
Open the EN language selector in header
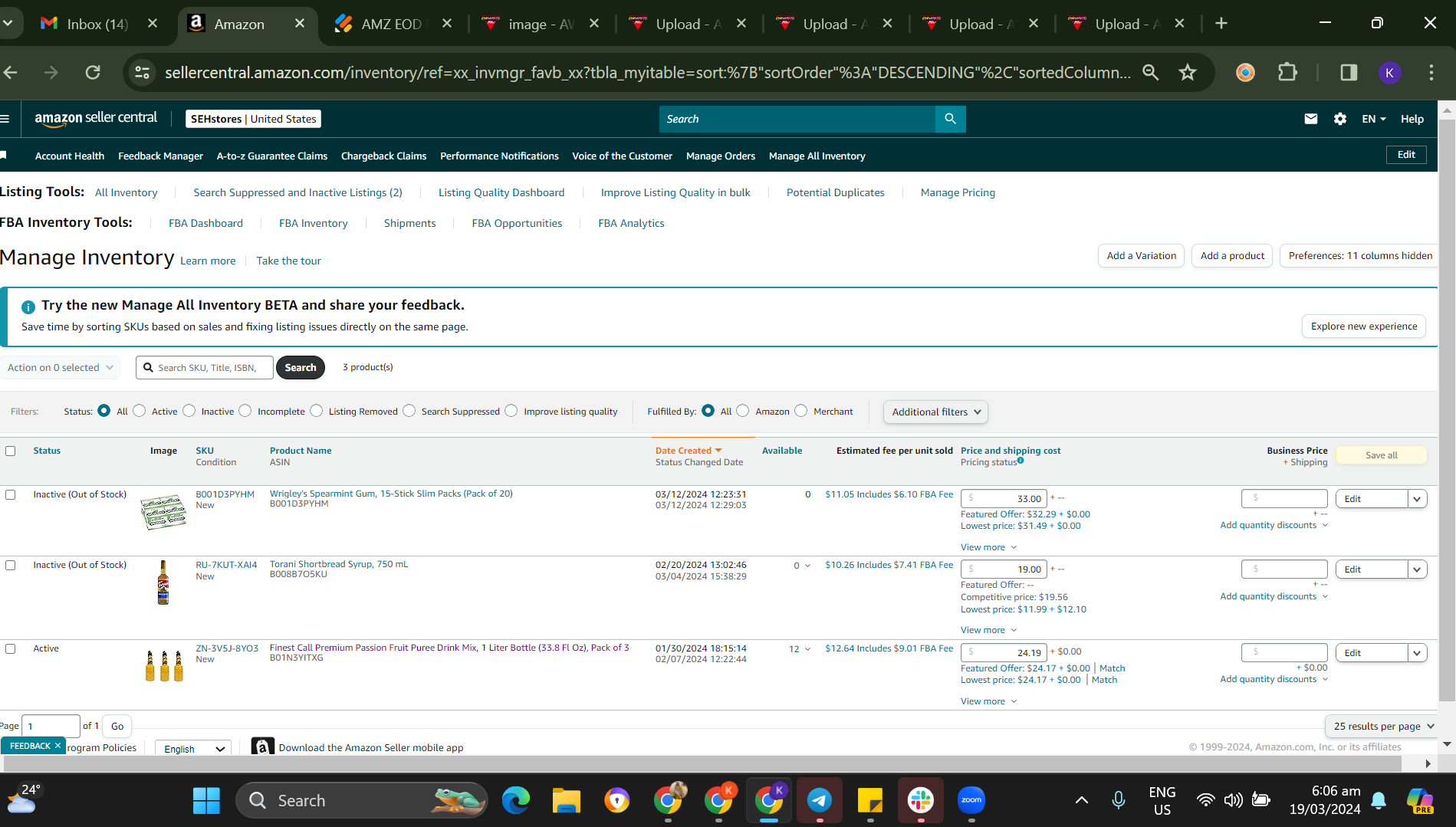pos(1374,119)
